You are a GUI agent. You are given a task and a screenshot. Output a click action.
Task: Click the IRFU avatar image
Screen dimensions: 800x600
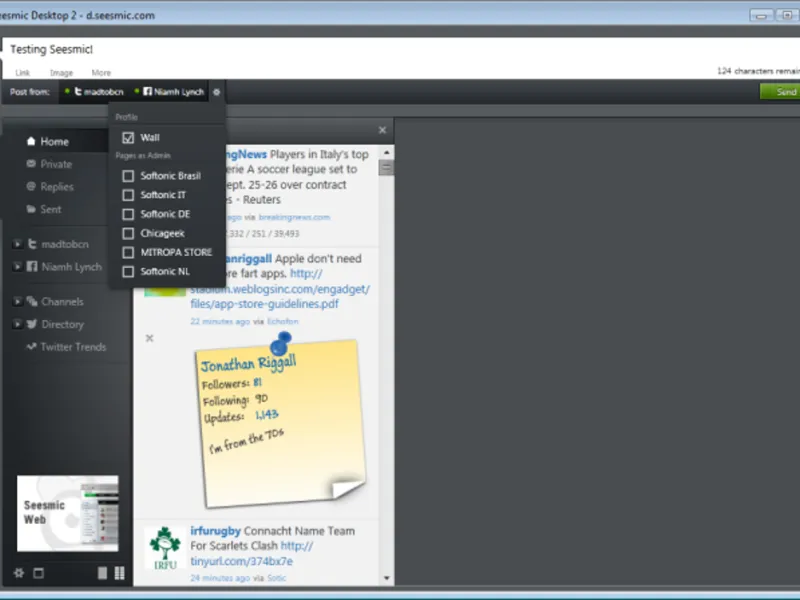point(165,548)
